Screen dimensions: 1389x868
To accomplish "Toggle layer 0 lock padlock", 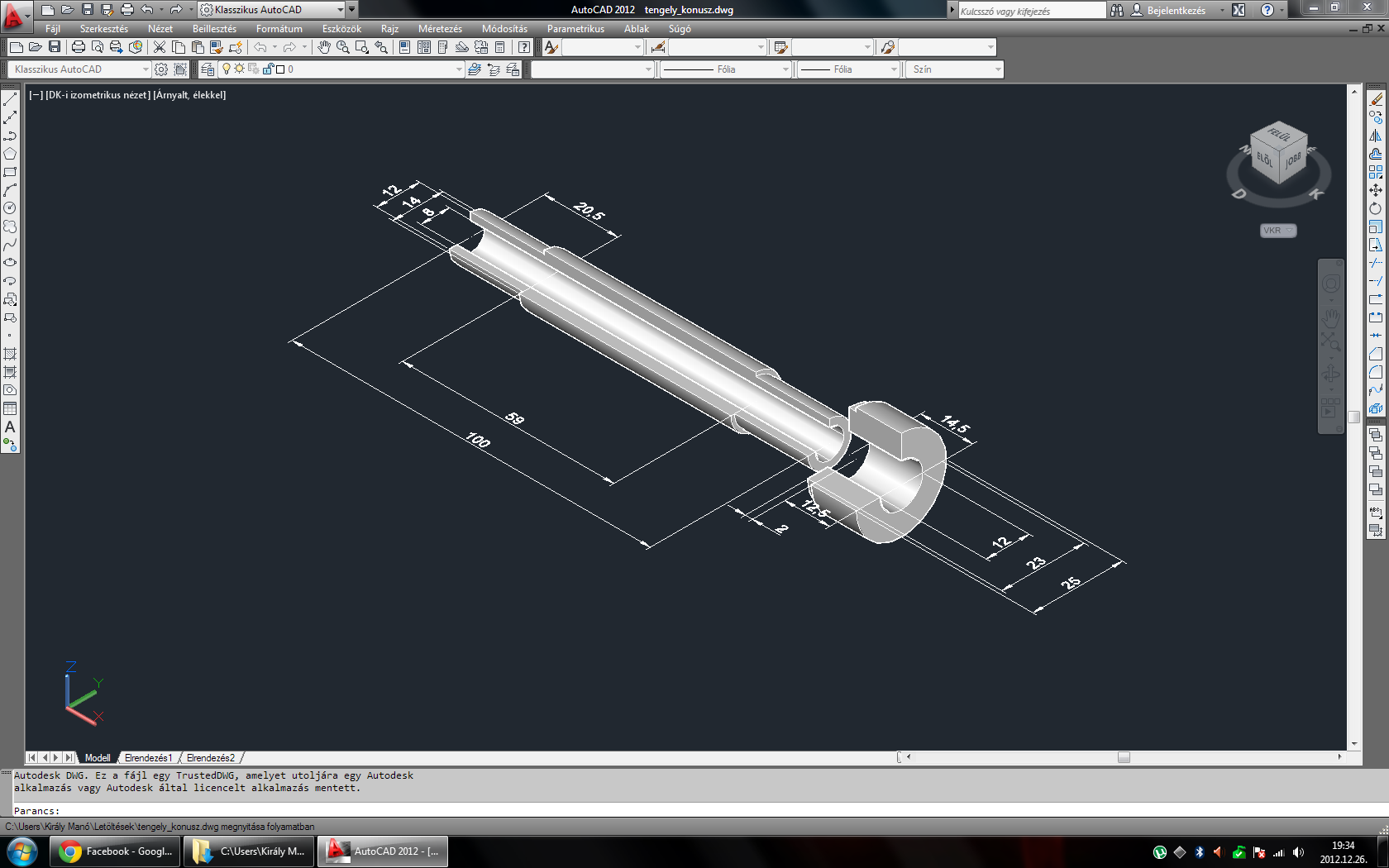I will pos(268,69).
